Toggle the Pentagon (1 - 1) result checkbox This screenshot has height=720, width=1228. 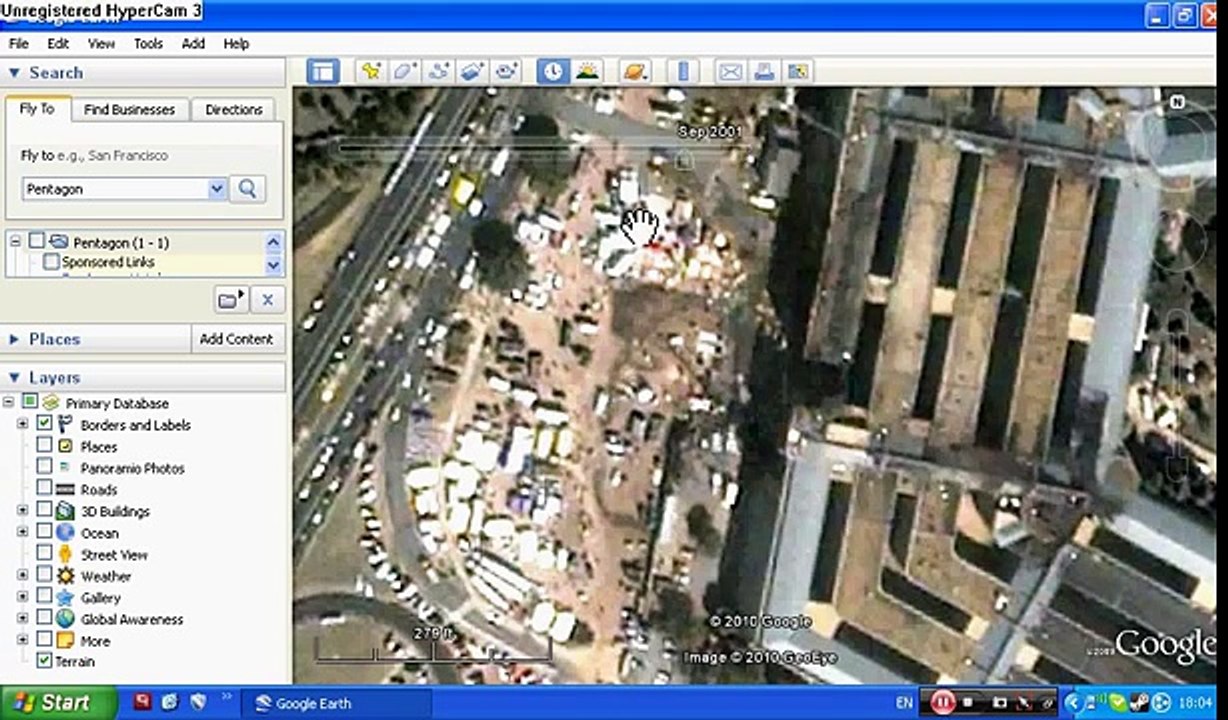tap(37, 241)
